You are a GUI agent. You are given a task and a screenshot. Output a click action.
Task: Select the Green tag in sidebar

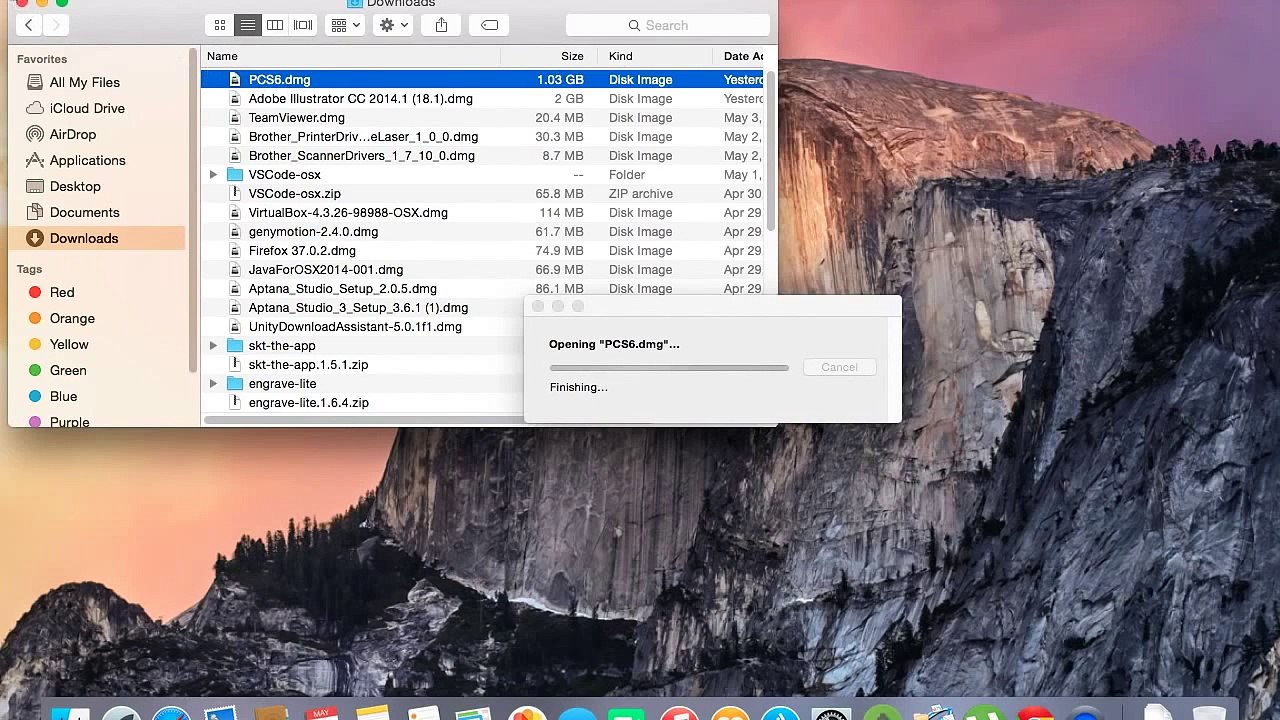(68, 370)
